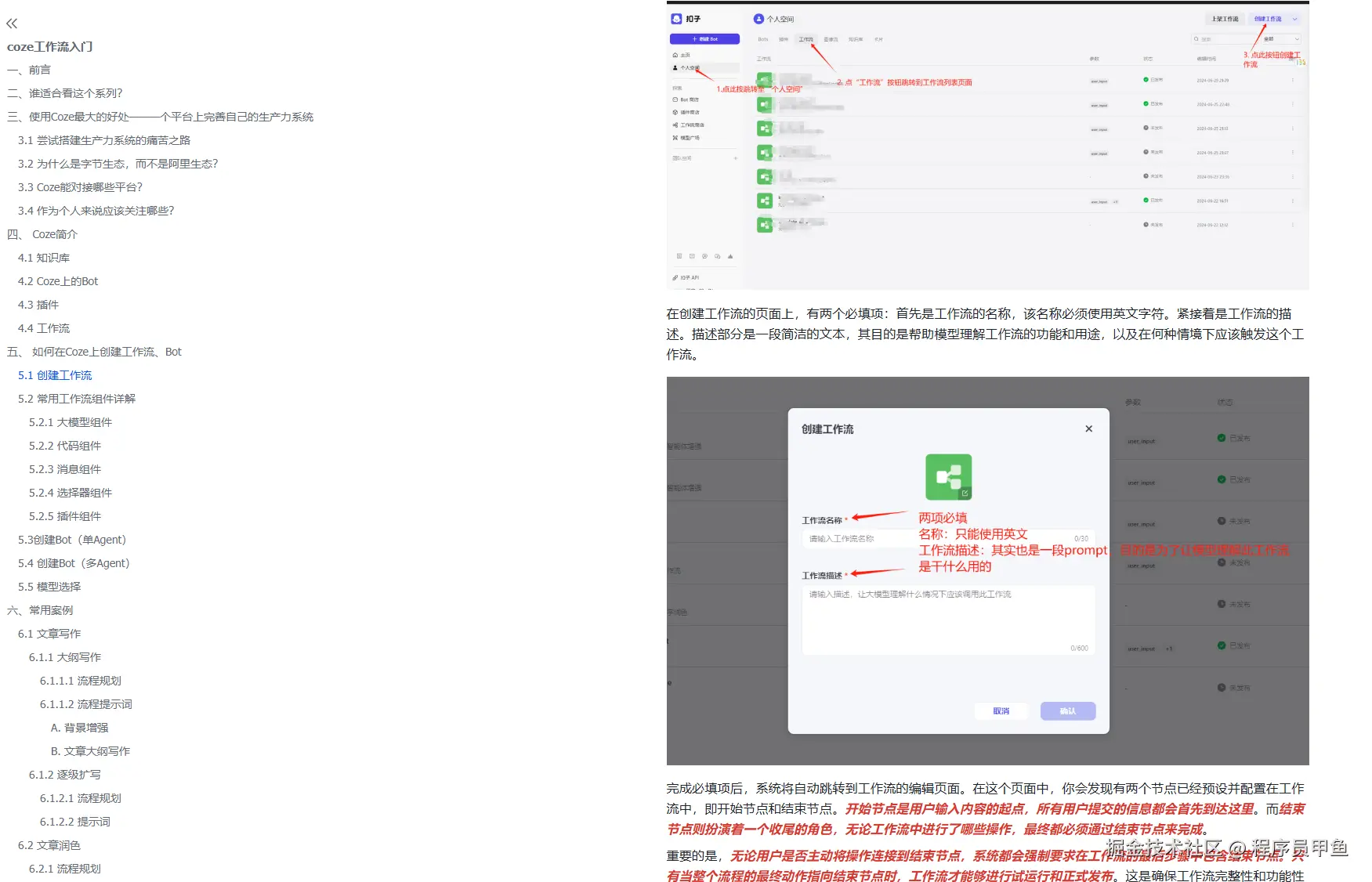The image size is (1372, 882).
Task: Open '5.2.5 插件组件'
Action: tap(65, 516)
